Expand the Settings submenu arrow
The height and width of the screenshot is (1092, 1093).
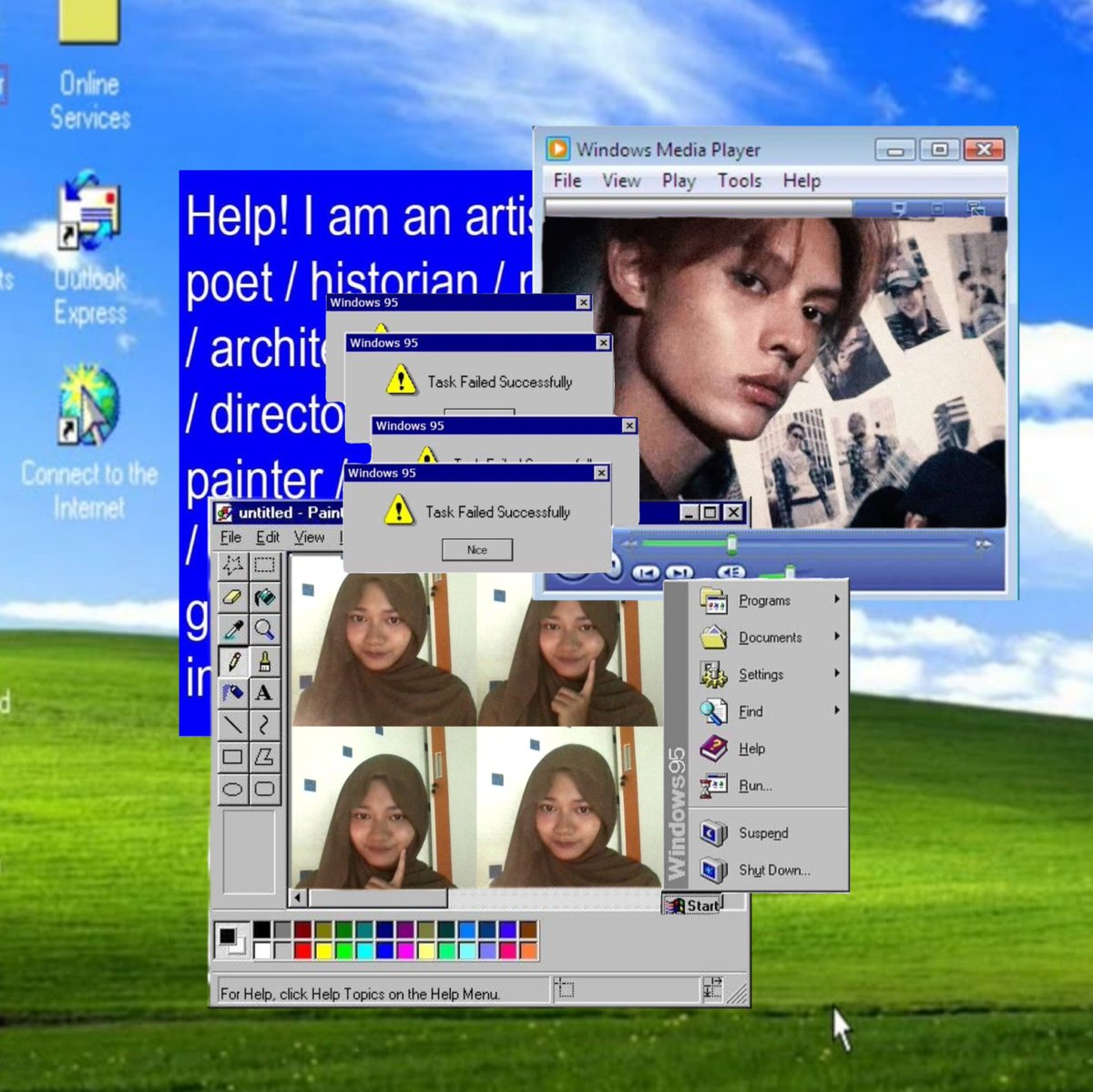pyautogui.click(x=836, y=673)
